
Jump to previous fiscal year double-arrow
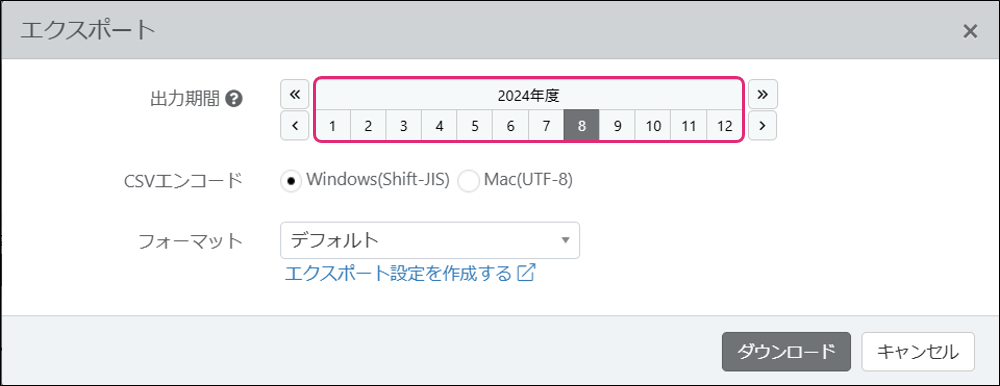pyautogui.click(x=295, y=94)
